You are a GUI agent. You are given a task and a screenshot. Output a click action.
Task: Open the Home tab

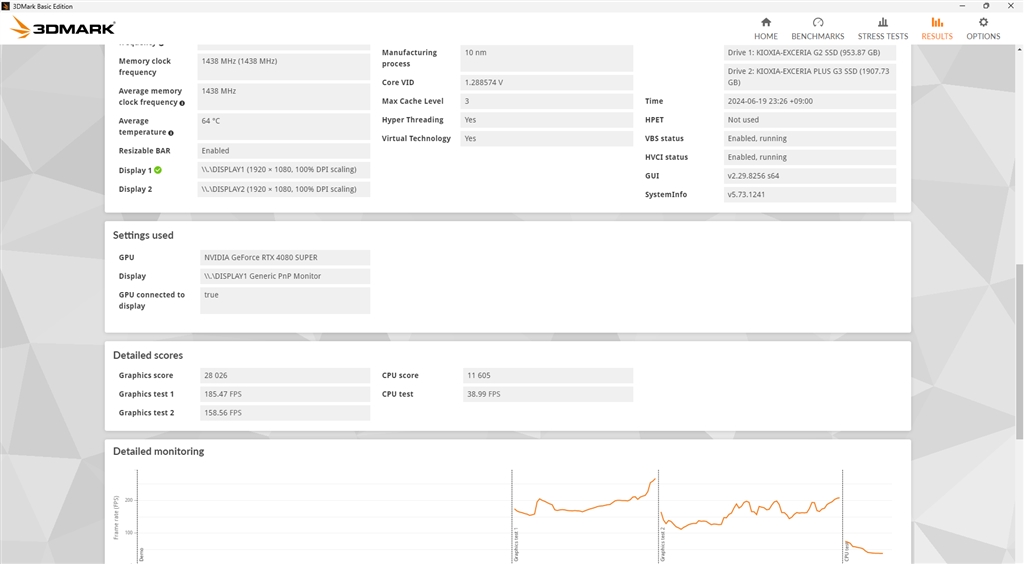(765, 29)
